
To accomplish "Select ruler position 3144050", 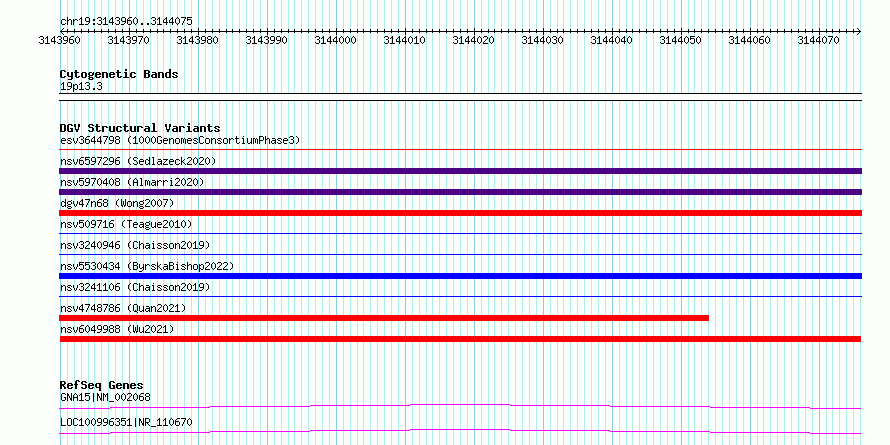I will pos(681,40).
